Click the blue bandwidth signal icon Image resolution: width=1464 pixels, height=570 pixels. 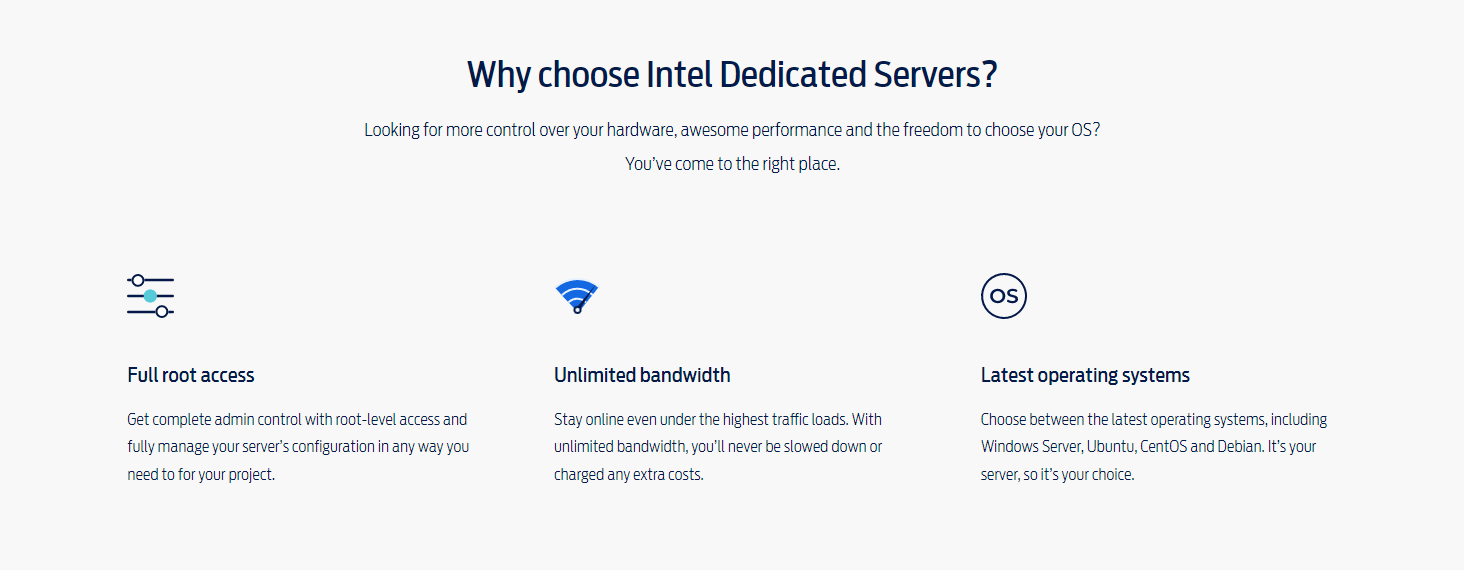pyautogui.click(x=577, y=296)
